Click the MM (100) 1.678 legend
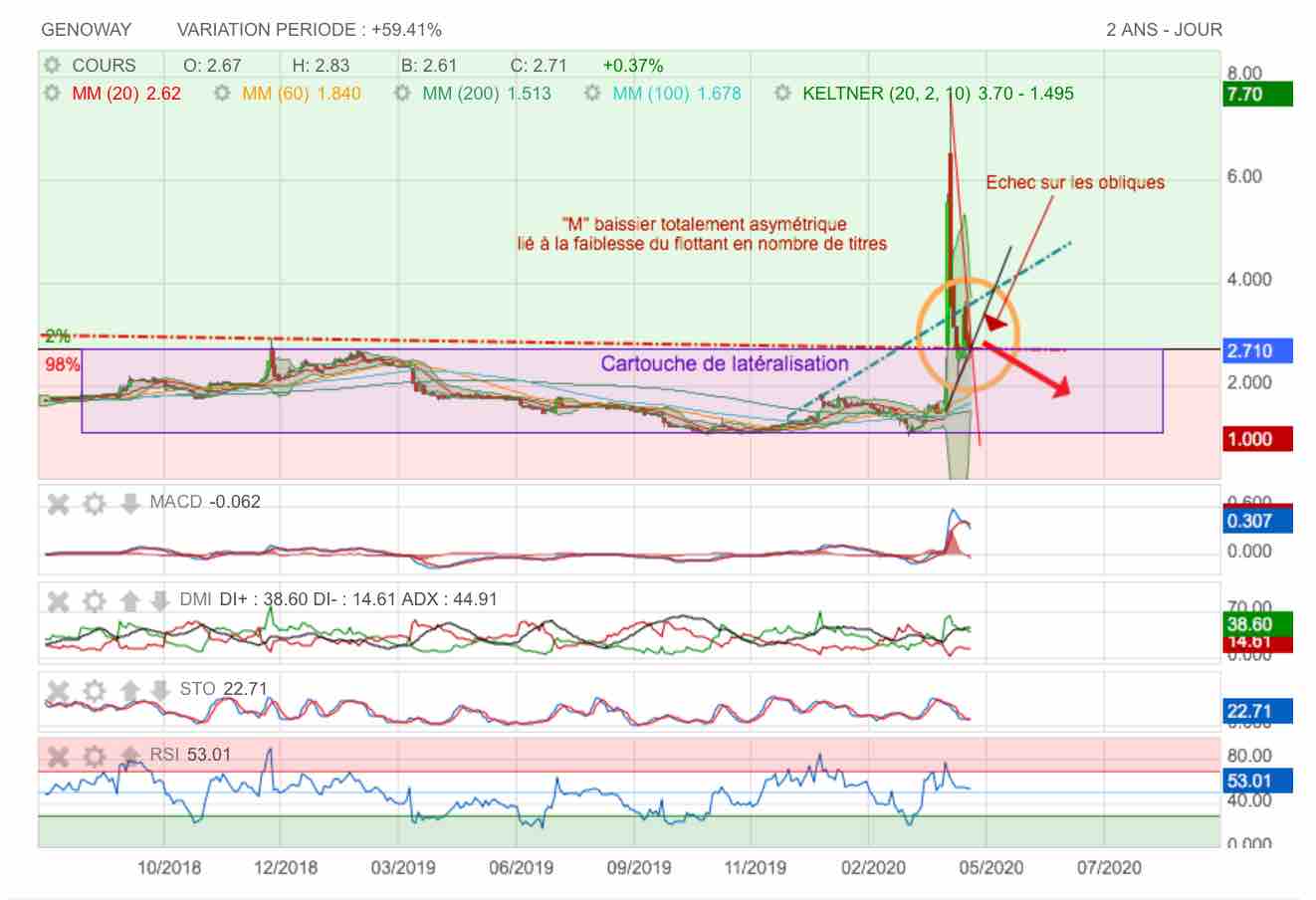1316x900 pixels. (677, 94)
